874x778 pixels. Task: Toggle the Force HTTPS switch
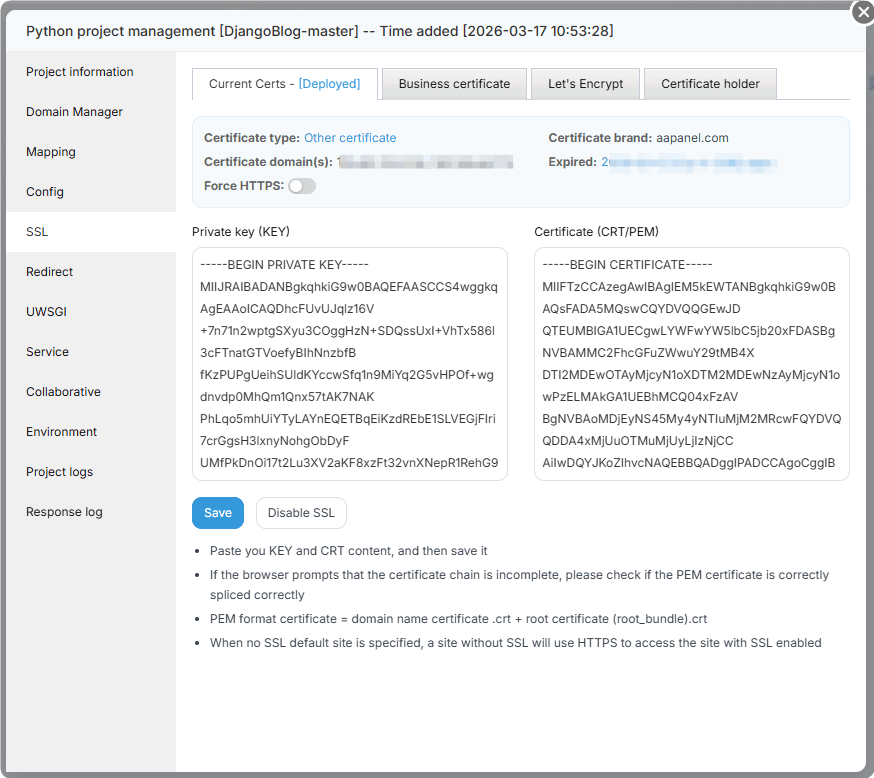(302, 186)
